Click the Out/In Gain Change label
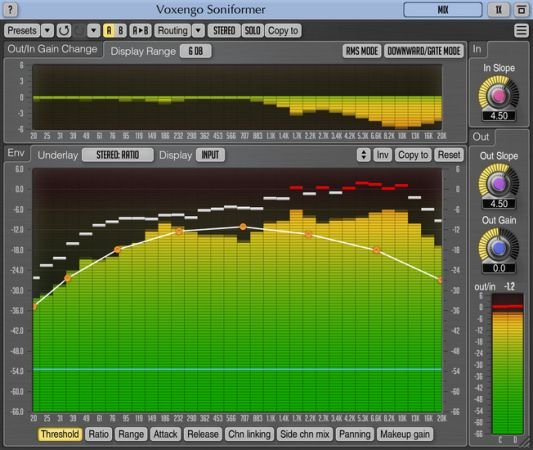 (52, 49)
